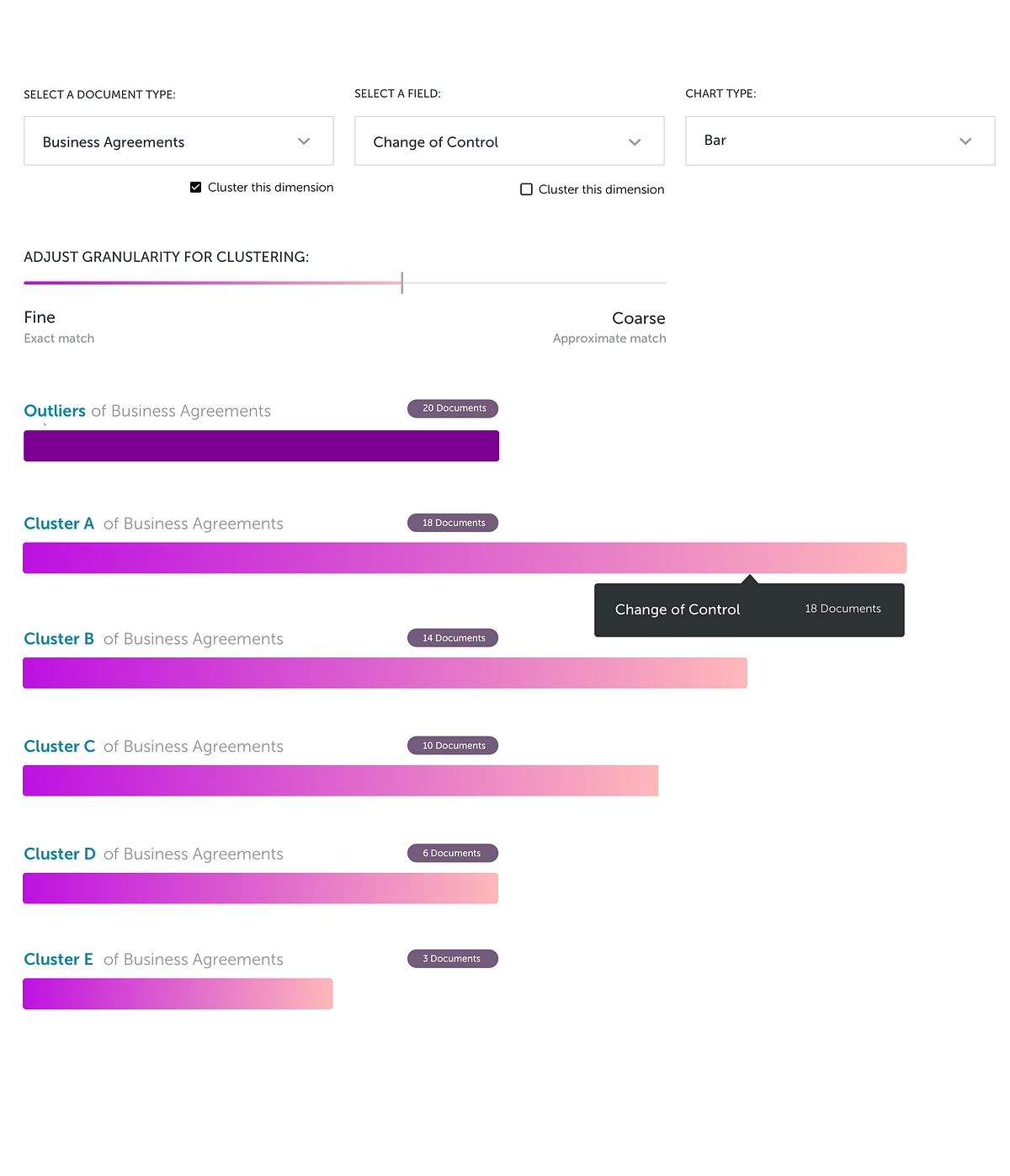Click the Coarse end of granularity slider track
The height and width of the screenshot is (1176, 1010).
click(x=662, y=283)
